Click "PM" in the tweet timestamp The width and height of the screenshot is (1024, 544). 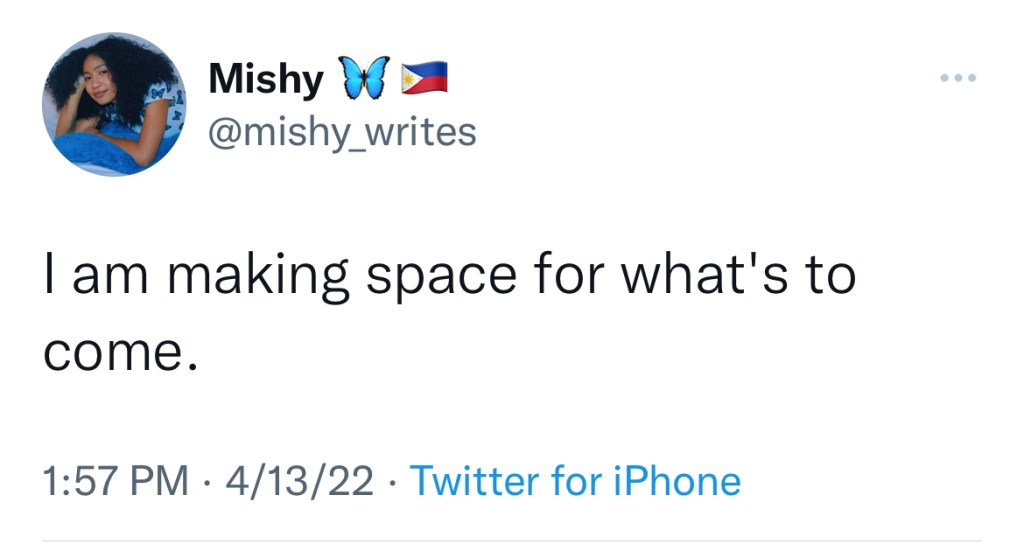161,481
